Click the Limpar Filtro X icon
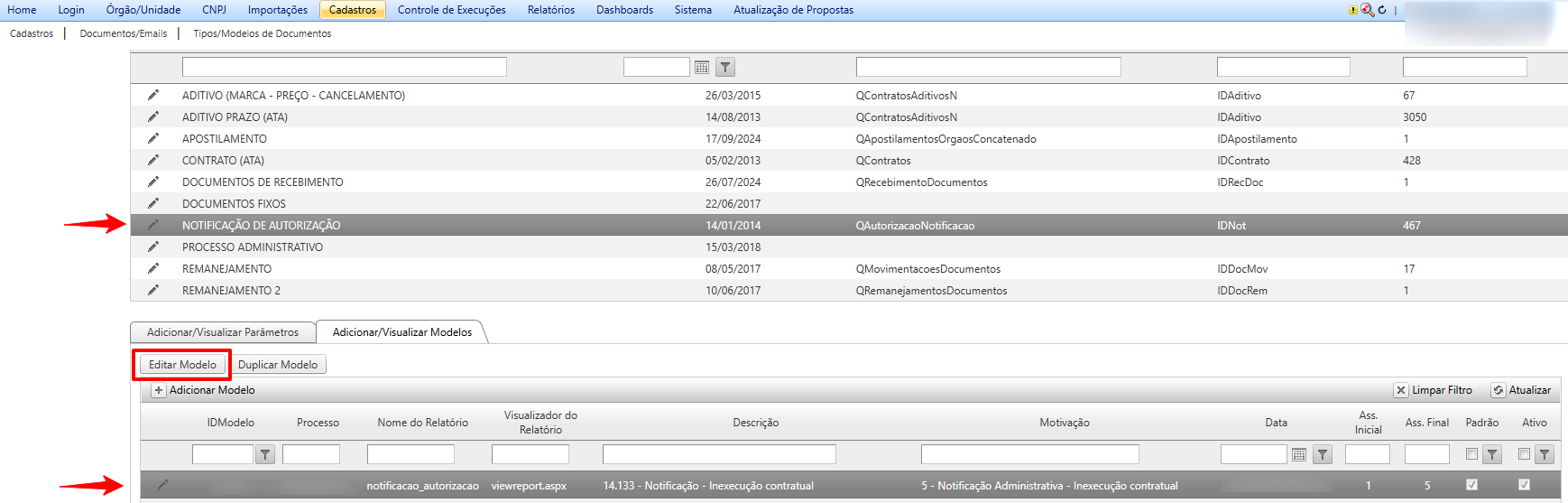The height and width of the screenshot is (503, 1568). tap(1401, 390)
